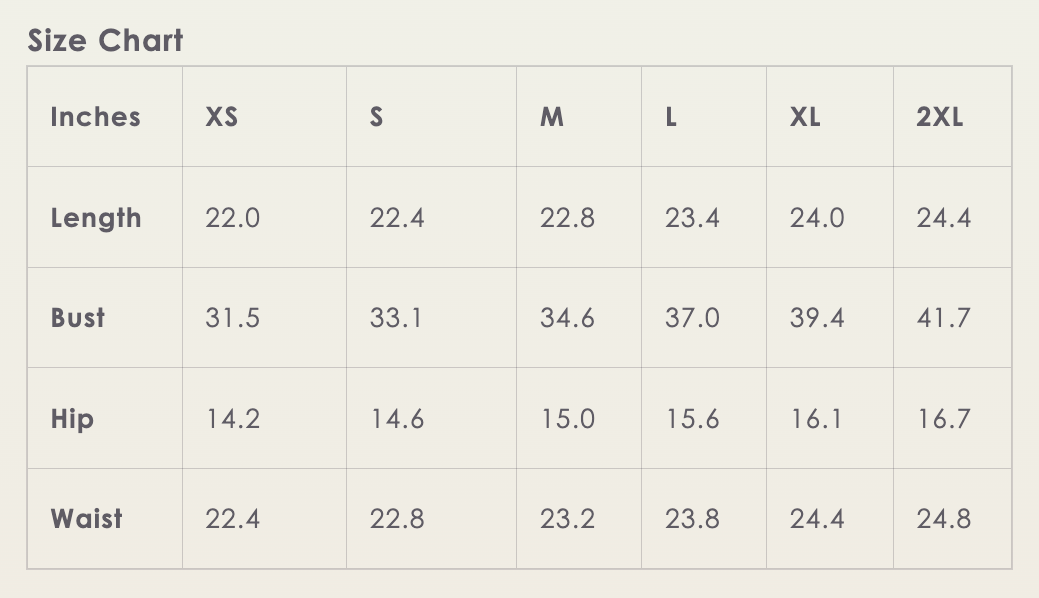Click the 23.2 waist value for M
Image resolution: width=1039 pixels, height=598 pixels.
coord(567,519)
